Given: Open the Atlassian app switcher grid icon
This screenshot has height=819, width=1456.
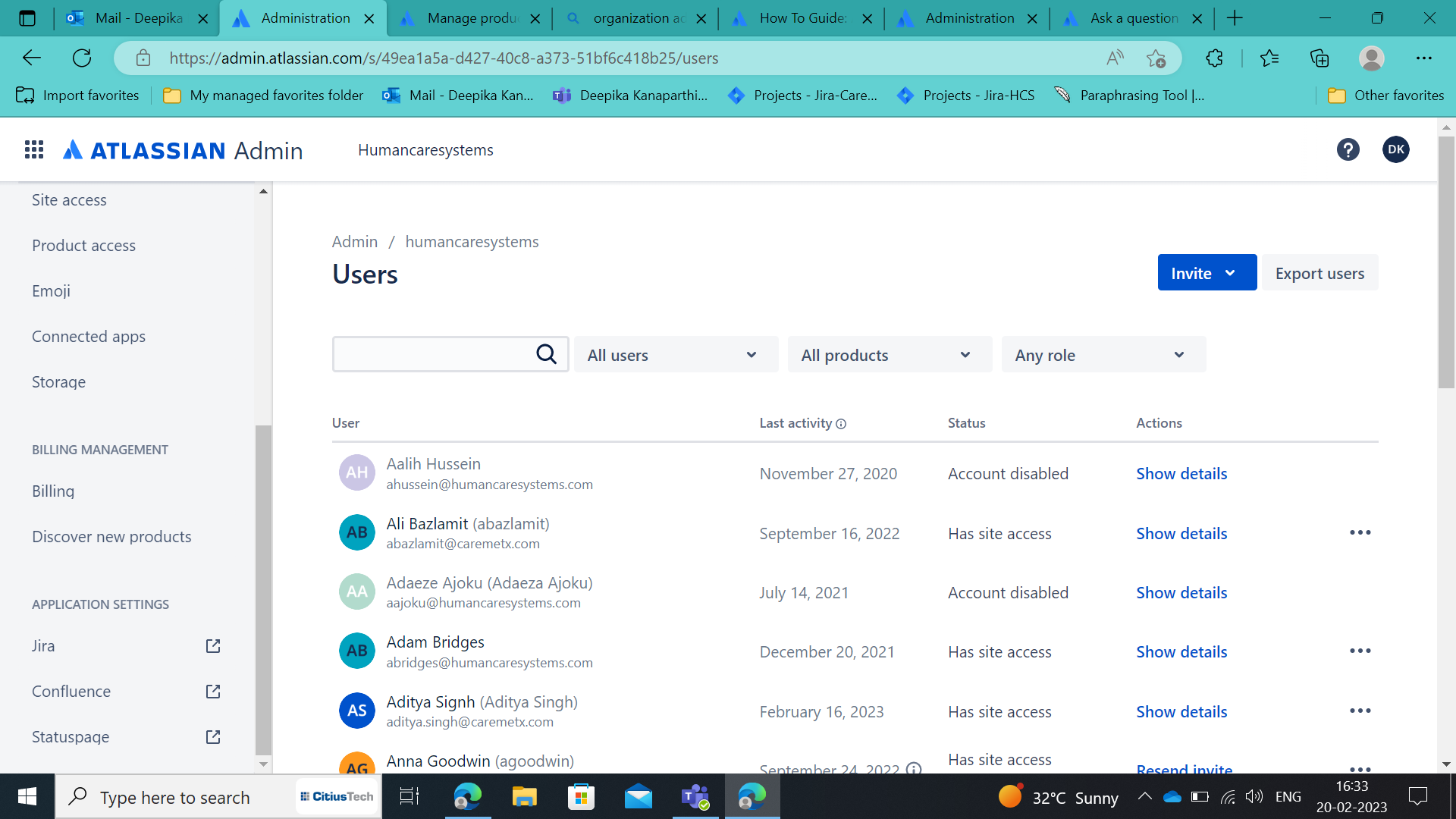Looking at the screenshot, I should (34, 149).
